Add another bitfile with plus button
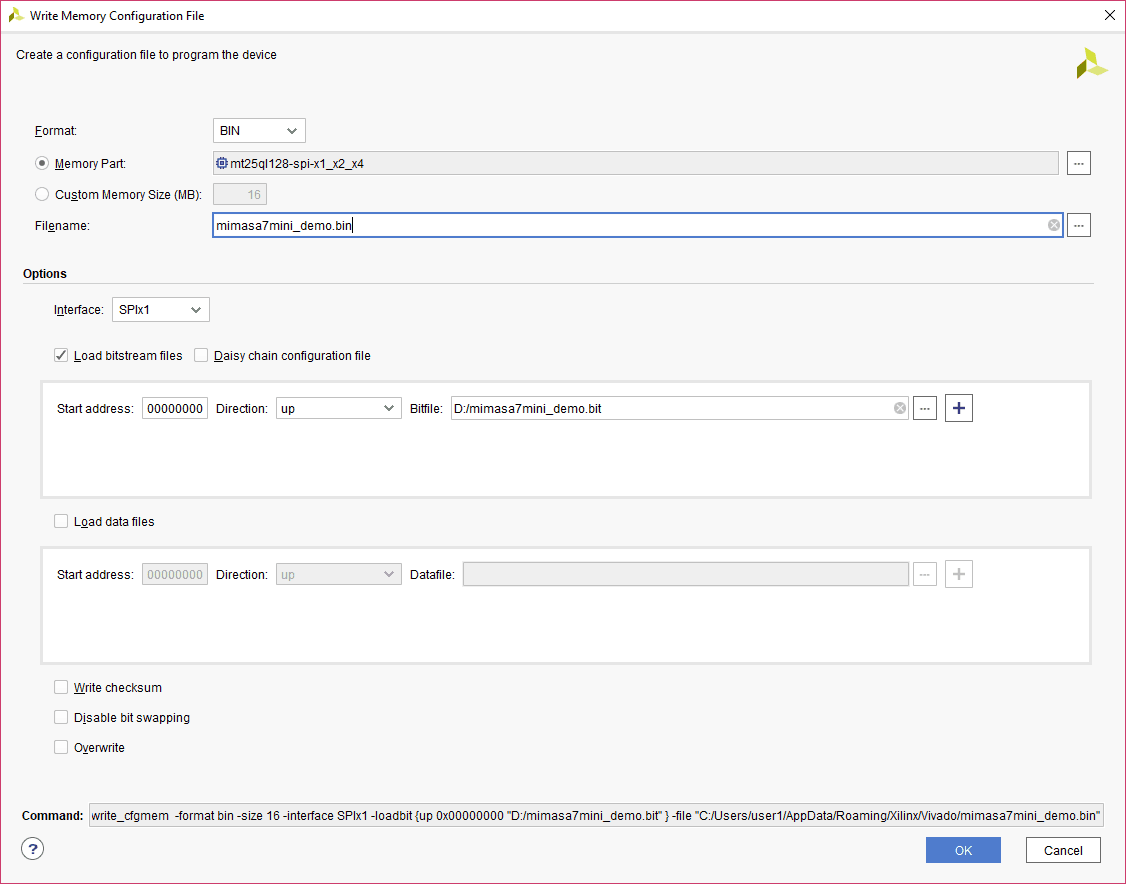1126x884 pixels. click(958, 408)
